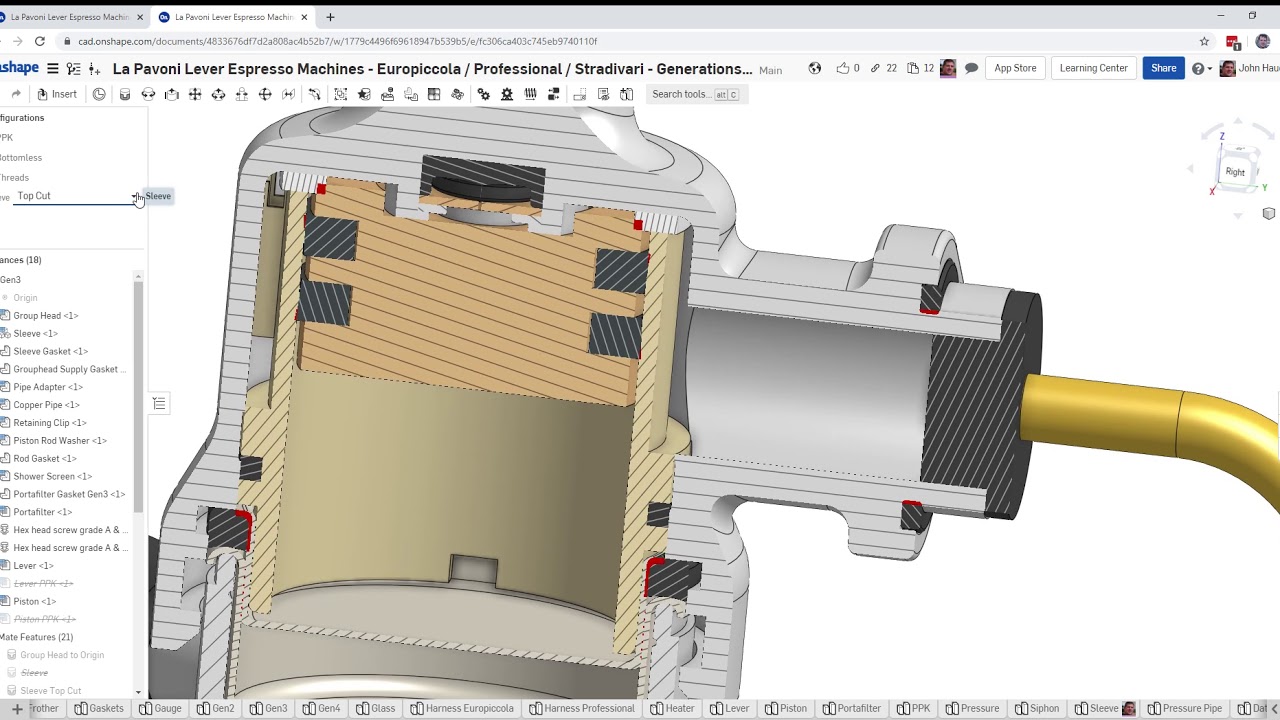Open the help question-mark dropdown

pos(1201,69)
